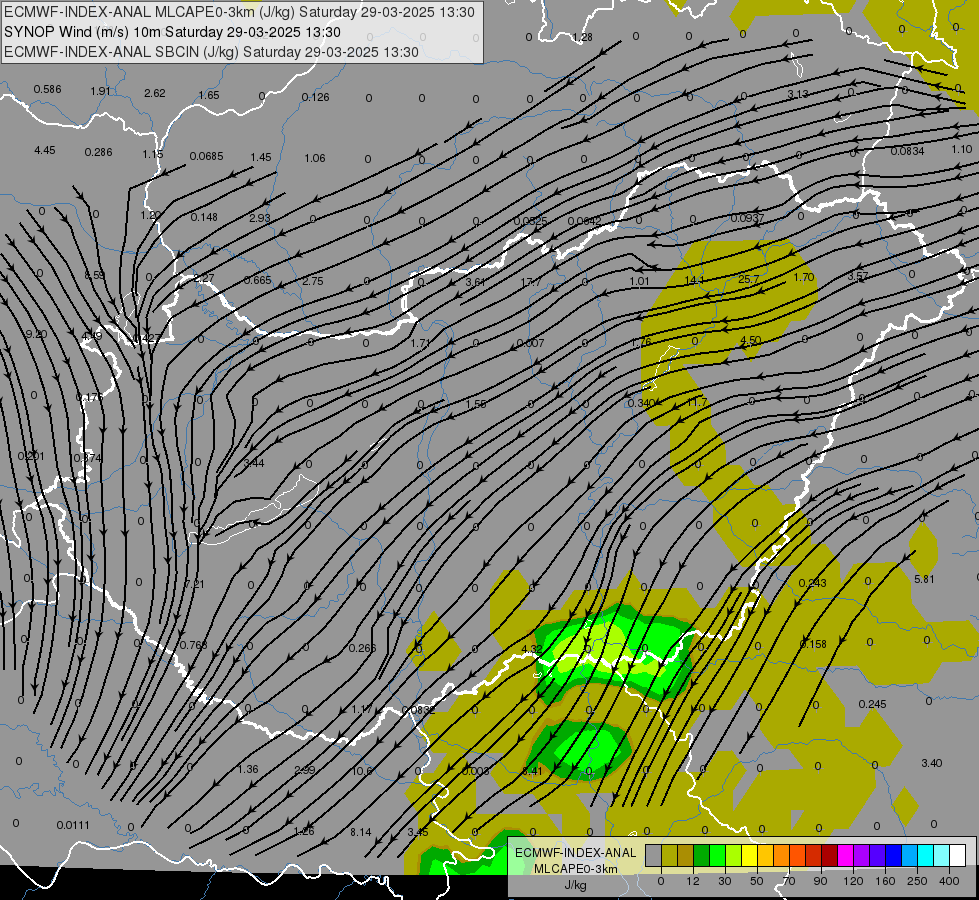This screenshot has height=900, width=979.
Task: Click header line MLCAPE0-3km (J/kg) Saturday
Action: (239, 12)
